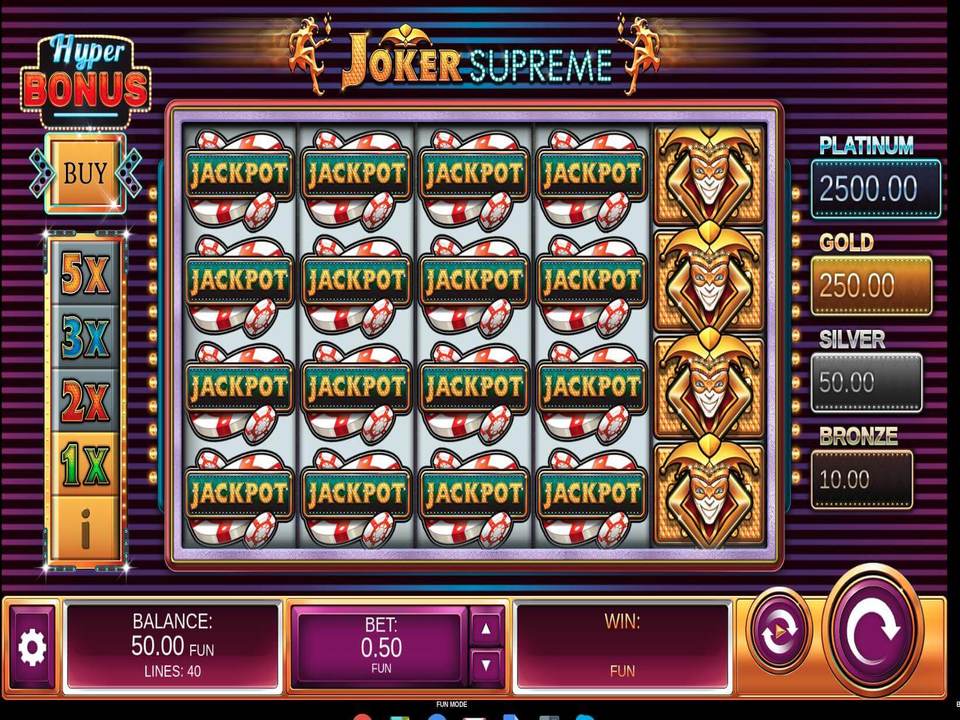Viewport: 960px width, 720px height.
Task: Buy the Hyper Bonus feature
Action: (x=85, y=173)
